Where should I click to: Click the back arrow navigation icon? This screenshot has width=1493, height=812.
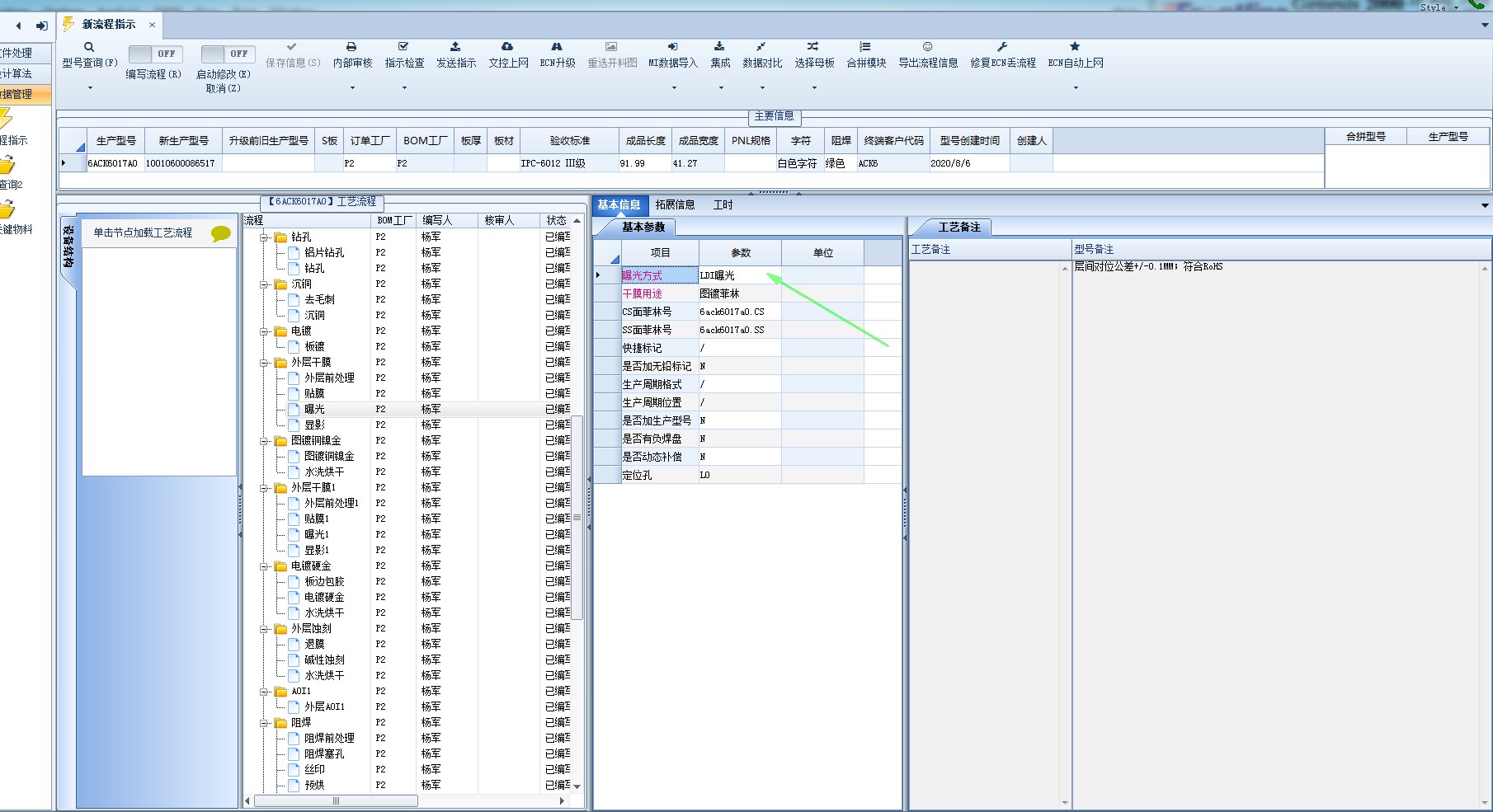pyautogui.click(x=18, y=26)
